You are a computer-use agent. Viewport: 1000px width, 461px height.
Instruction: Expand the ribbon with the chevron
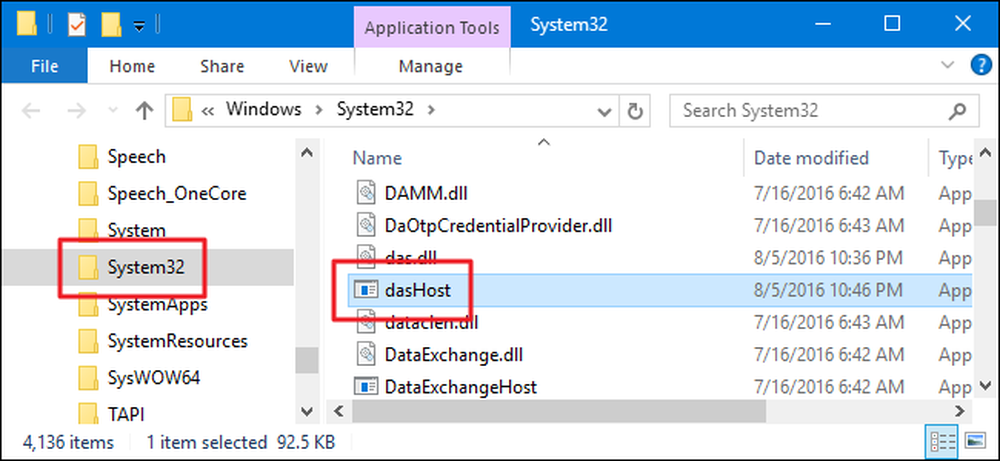click(949, 65)
